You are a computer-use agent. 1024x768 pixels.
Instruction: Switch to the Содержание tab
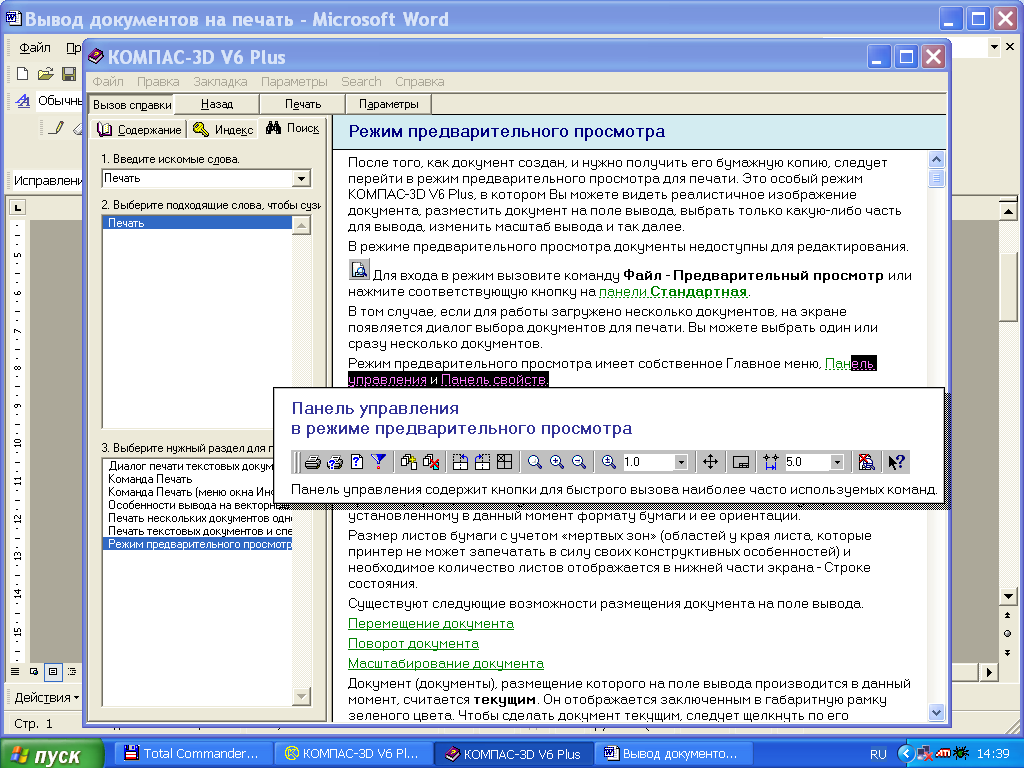click(x=139, y=129)
